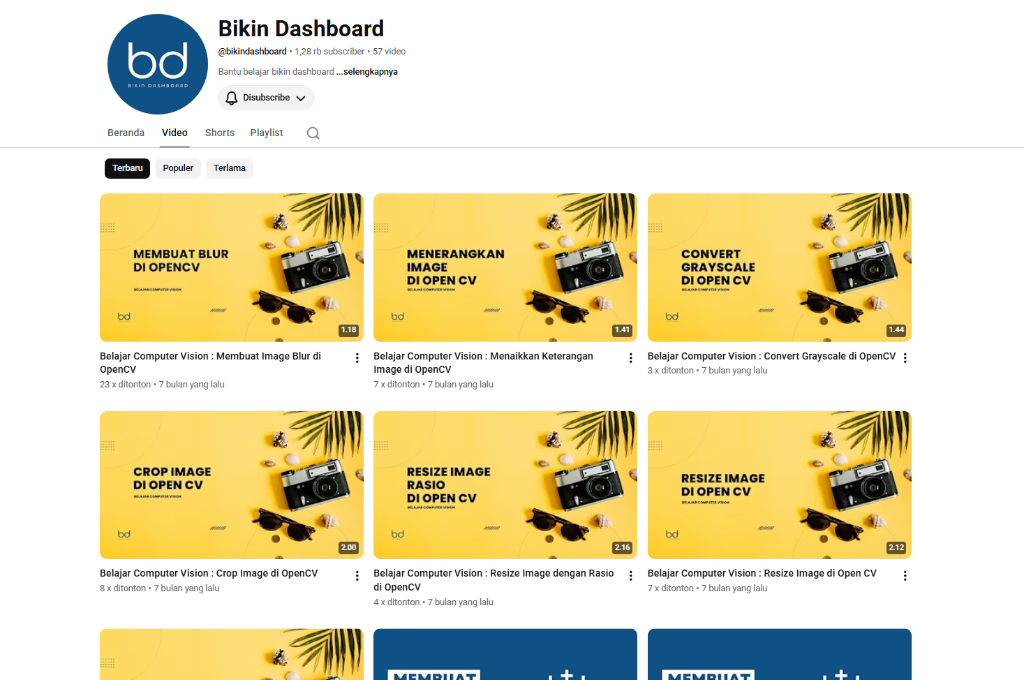The width and height of the screenshot is (1024, 680).
Task: Select the Populer sort chip
Action: 178,168
